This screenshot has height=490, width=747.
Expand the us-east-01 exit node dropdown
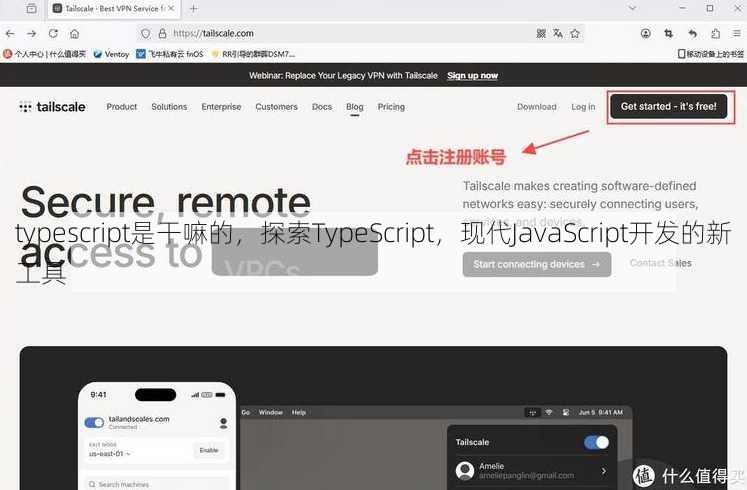(x=110, y=454)
